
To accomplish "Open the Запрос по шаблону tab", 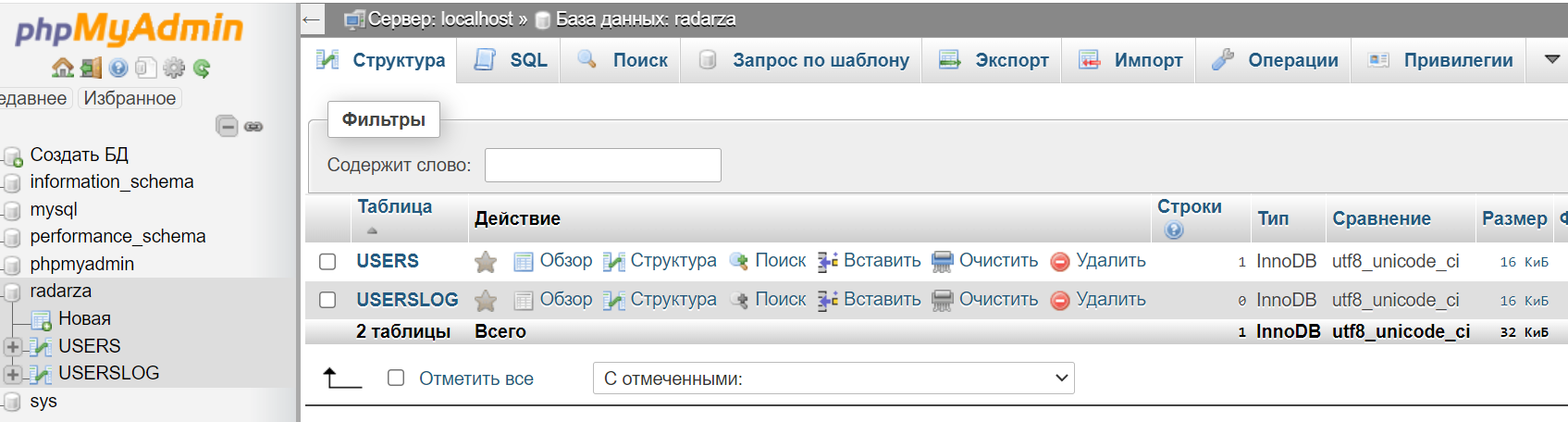I will click(x=802, y=60).
